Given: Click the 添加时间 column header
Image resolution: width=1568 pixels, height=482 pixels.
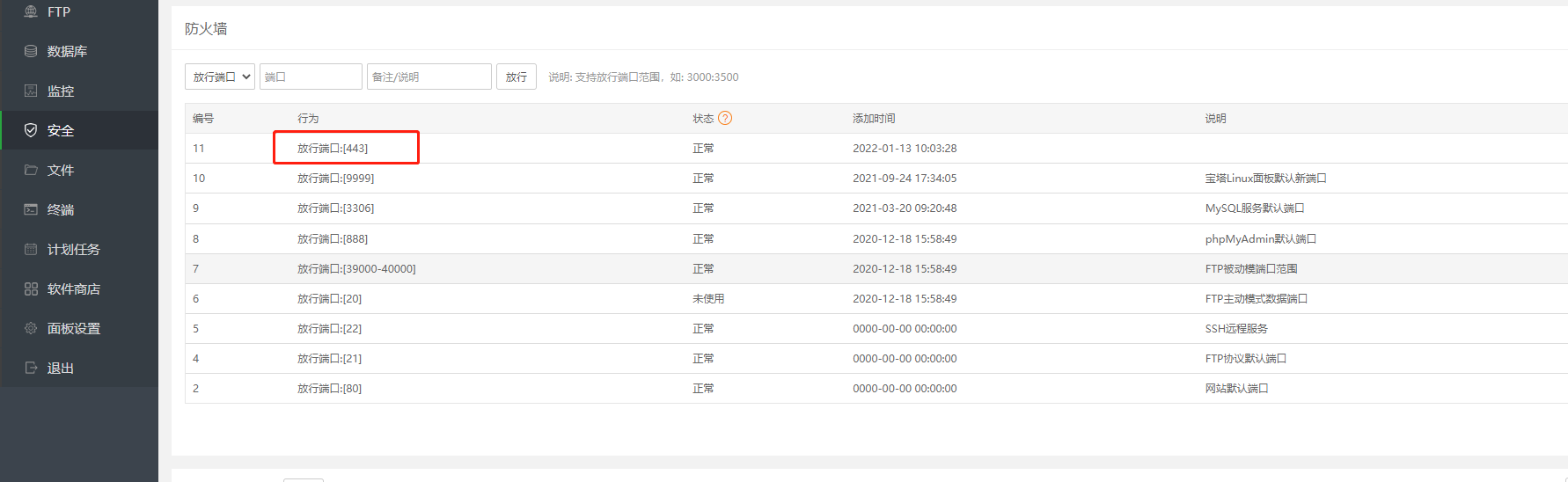Looking at the screenshot, I should 874,118.
